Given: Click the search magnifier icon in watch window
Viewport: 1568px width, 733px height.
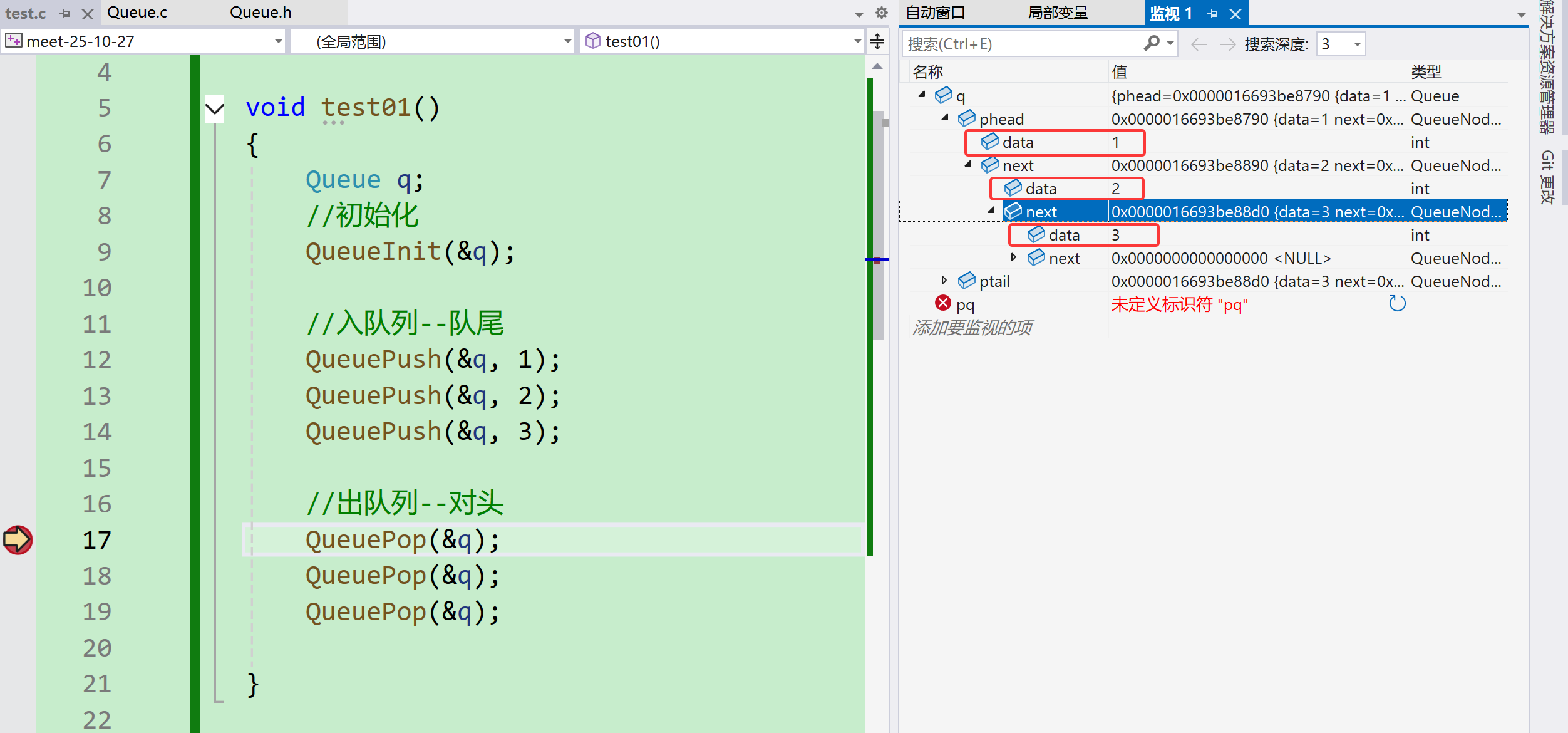Looking at the screenshot, I should coord(1151,43).
